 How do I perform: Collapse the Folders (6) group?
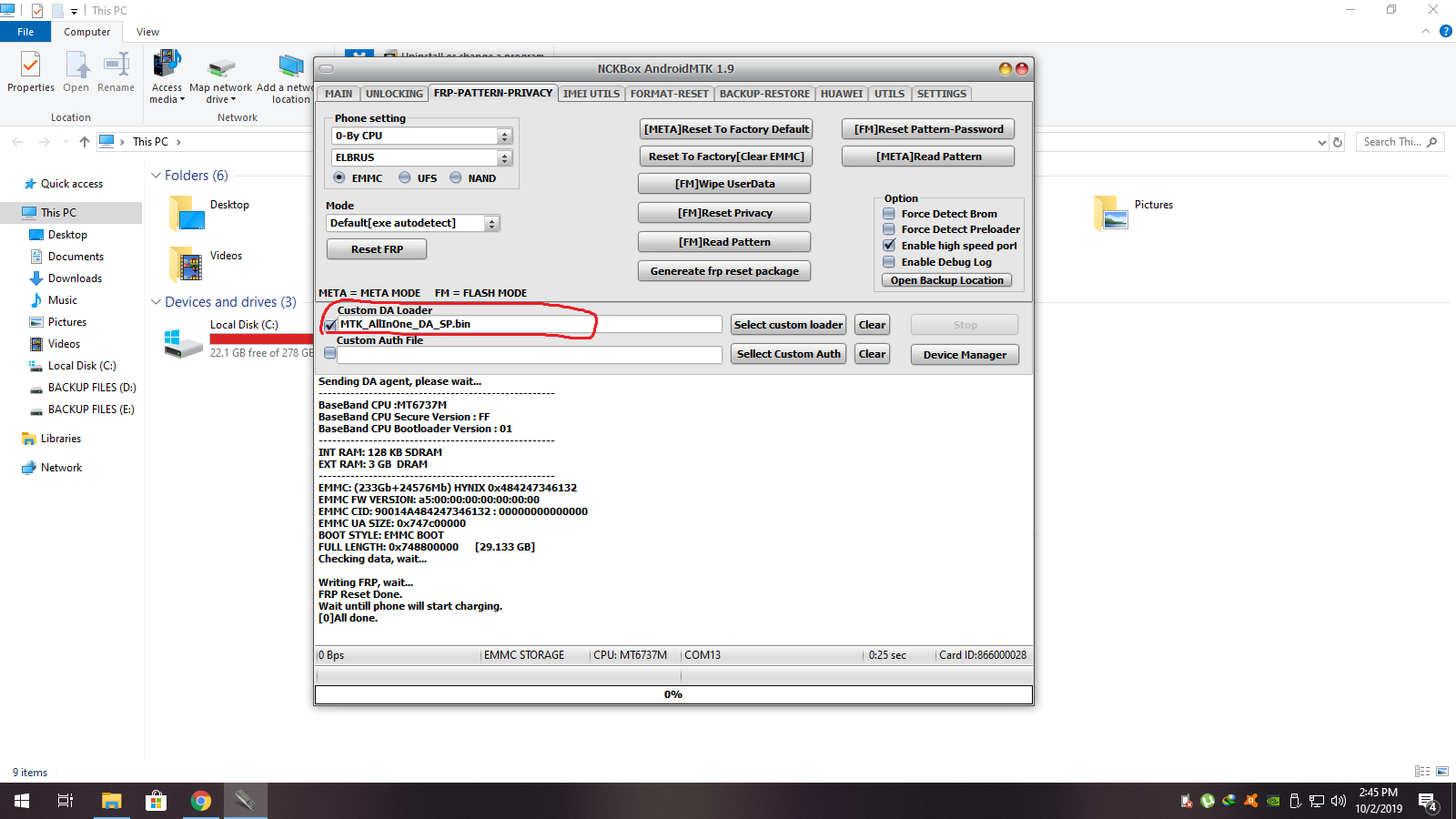(155, 176)
